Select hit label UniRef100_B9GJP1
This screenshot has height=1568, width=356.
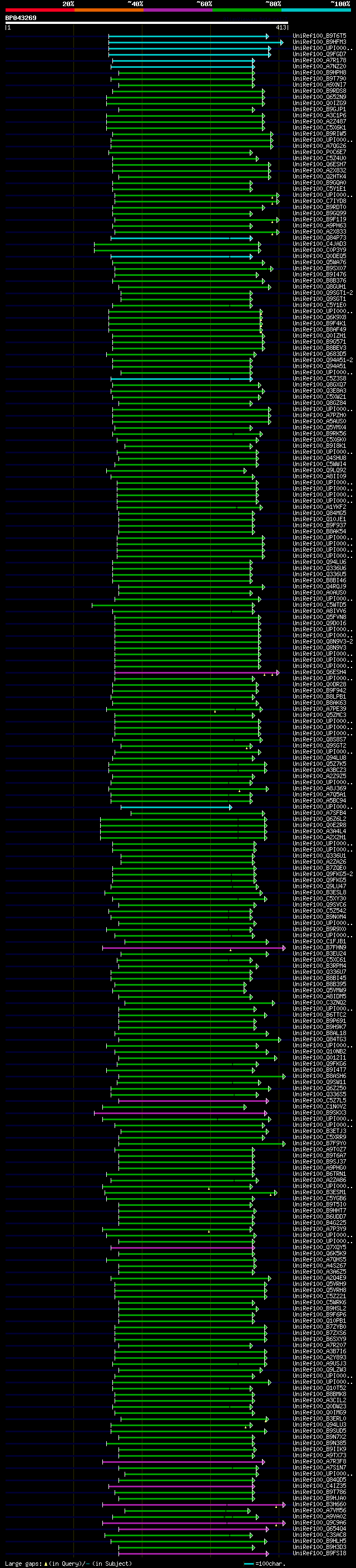point(319,109)
